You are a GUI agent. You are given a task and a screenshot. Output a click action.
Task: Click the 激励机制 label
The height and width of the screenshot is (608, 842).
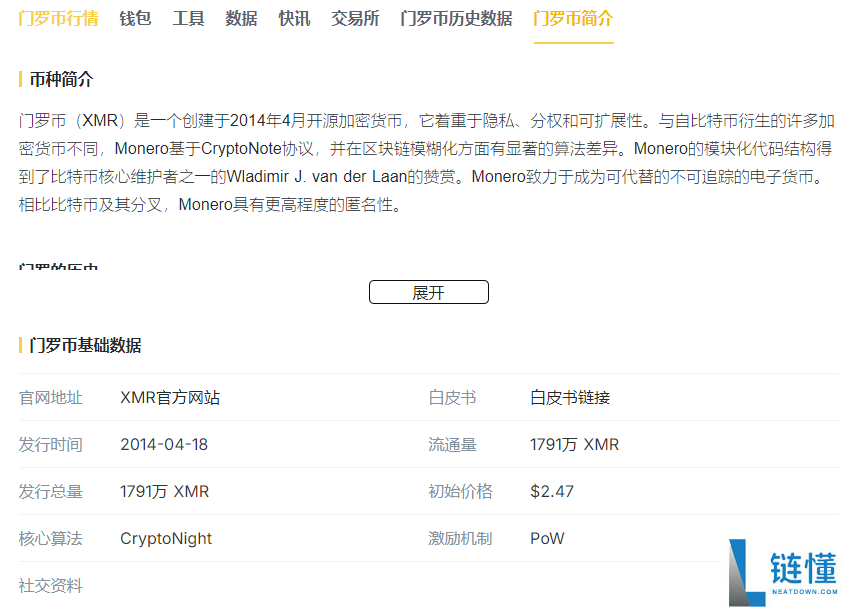tap(460, 538)
